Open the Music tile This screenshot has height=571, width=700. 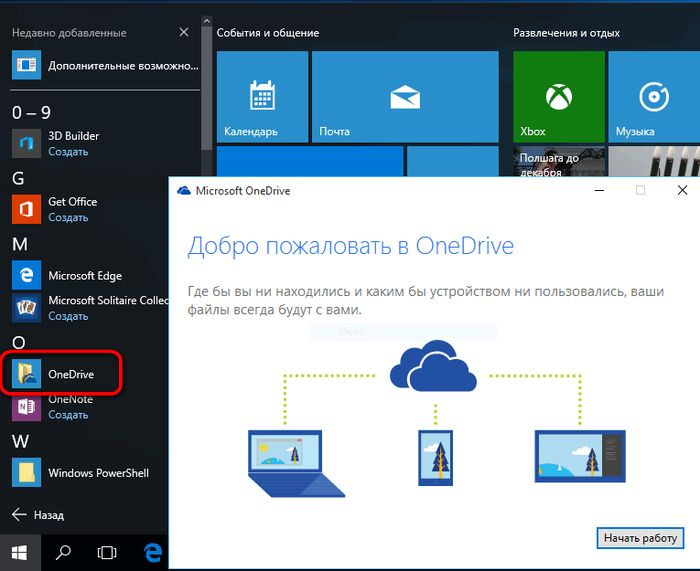pyautogui.click(x=653, y=97)
